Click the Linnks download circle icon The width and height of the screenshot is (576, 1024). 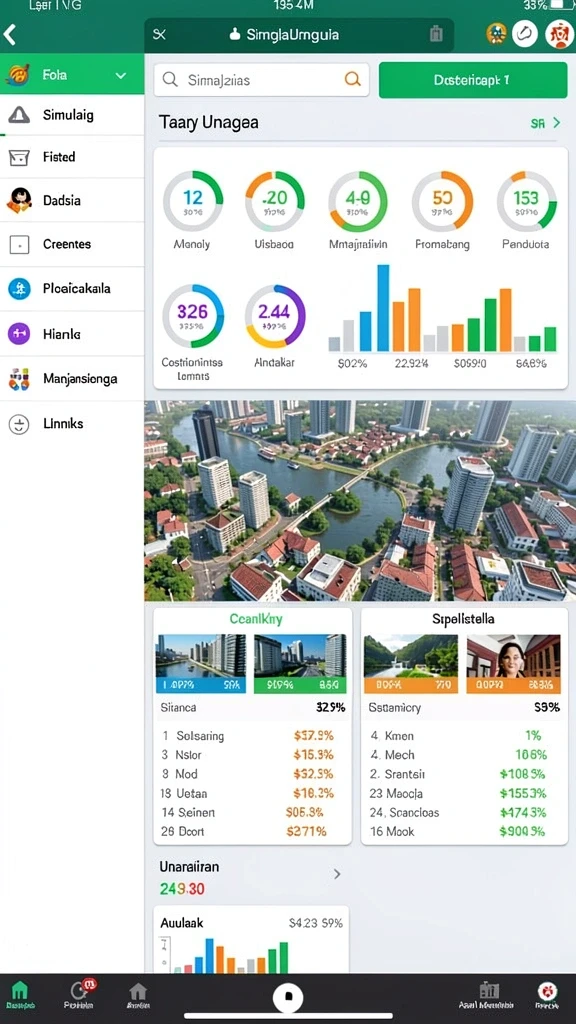[19, 424]
